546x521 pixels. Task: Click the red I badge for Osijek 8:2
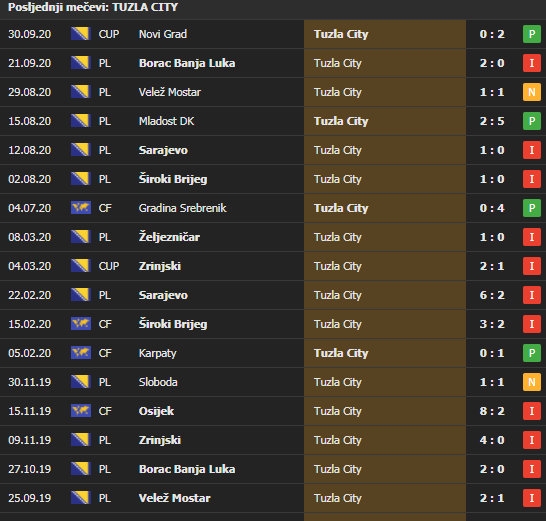[531, 411]
